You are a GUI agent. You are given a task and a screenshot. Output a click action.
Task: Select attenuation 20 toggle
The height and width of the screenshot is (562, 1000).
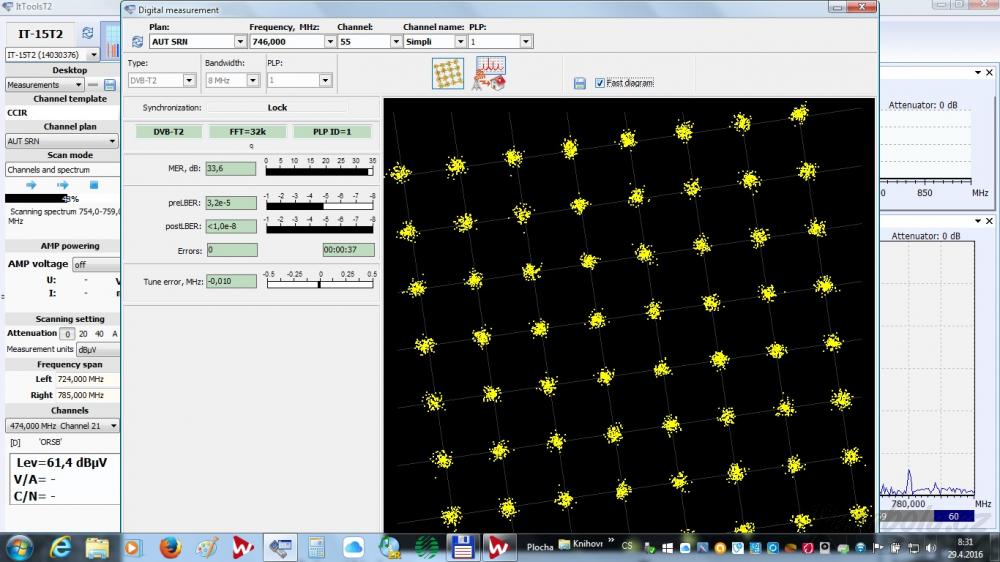pos(83,334)
